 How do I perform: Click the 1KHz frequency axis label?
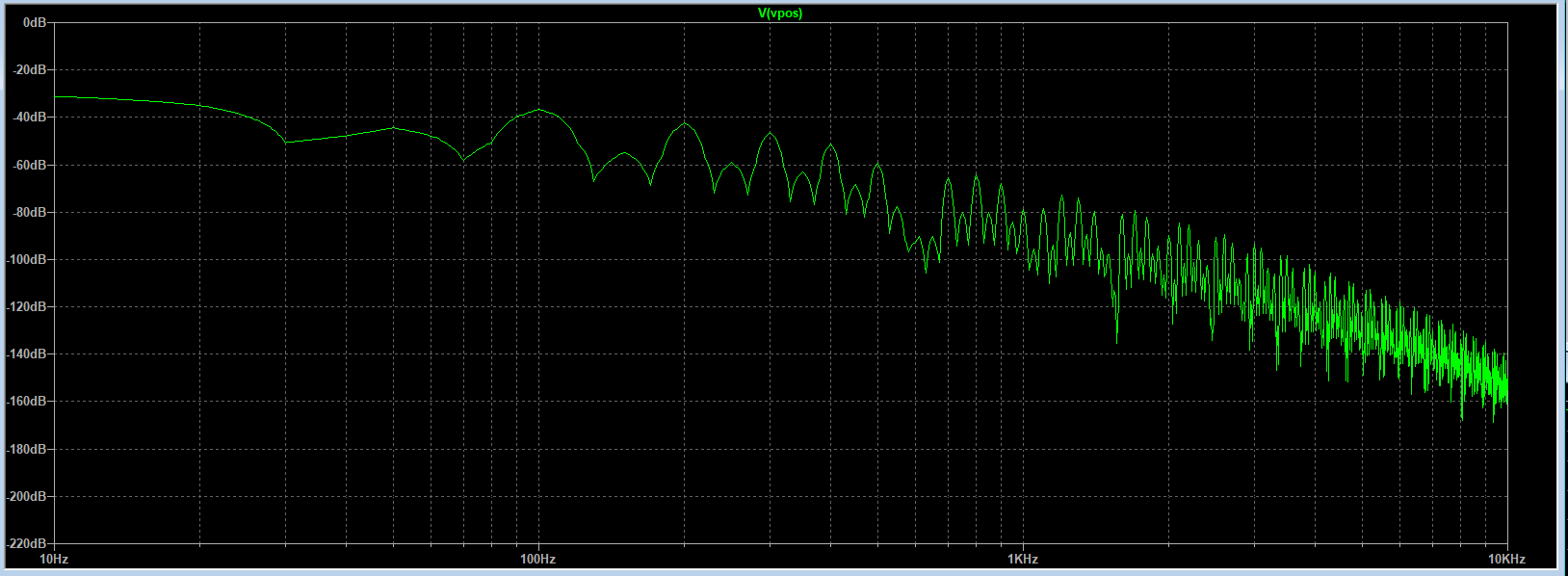[x=1023, y=559]
